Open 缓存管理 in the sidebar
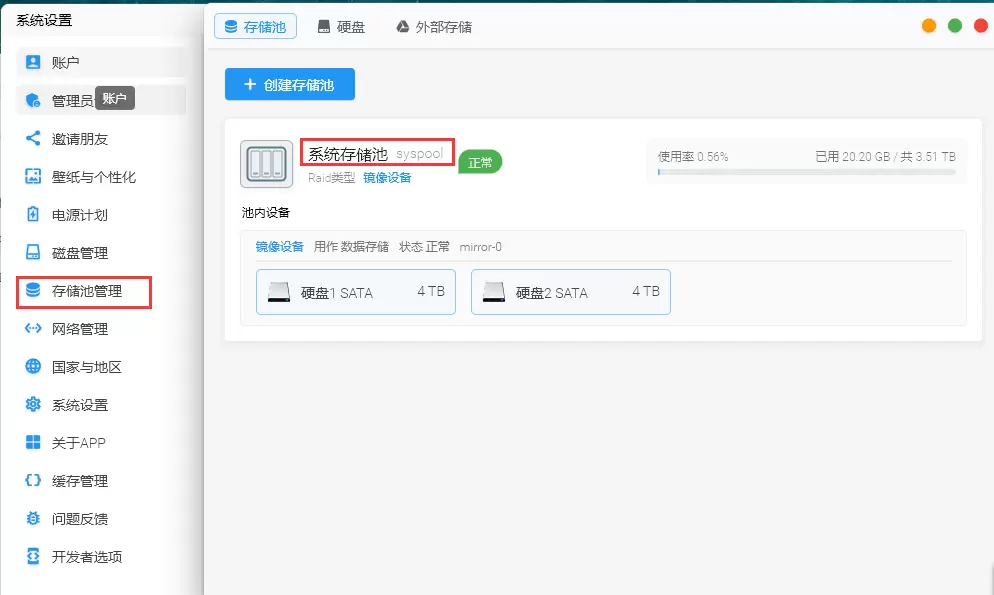This screenshot has width=994, height=595. pos(101,480)
